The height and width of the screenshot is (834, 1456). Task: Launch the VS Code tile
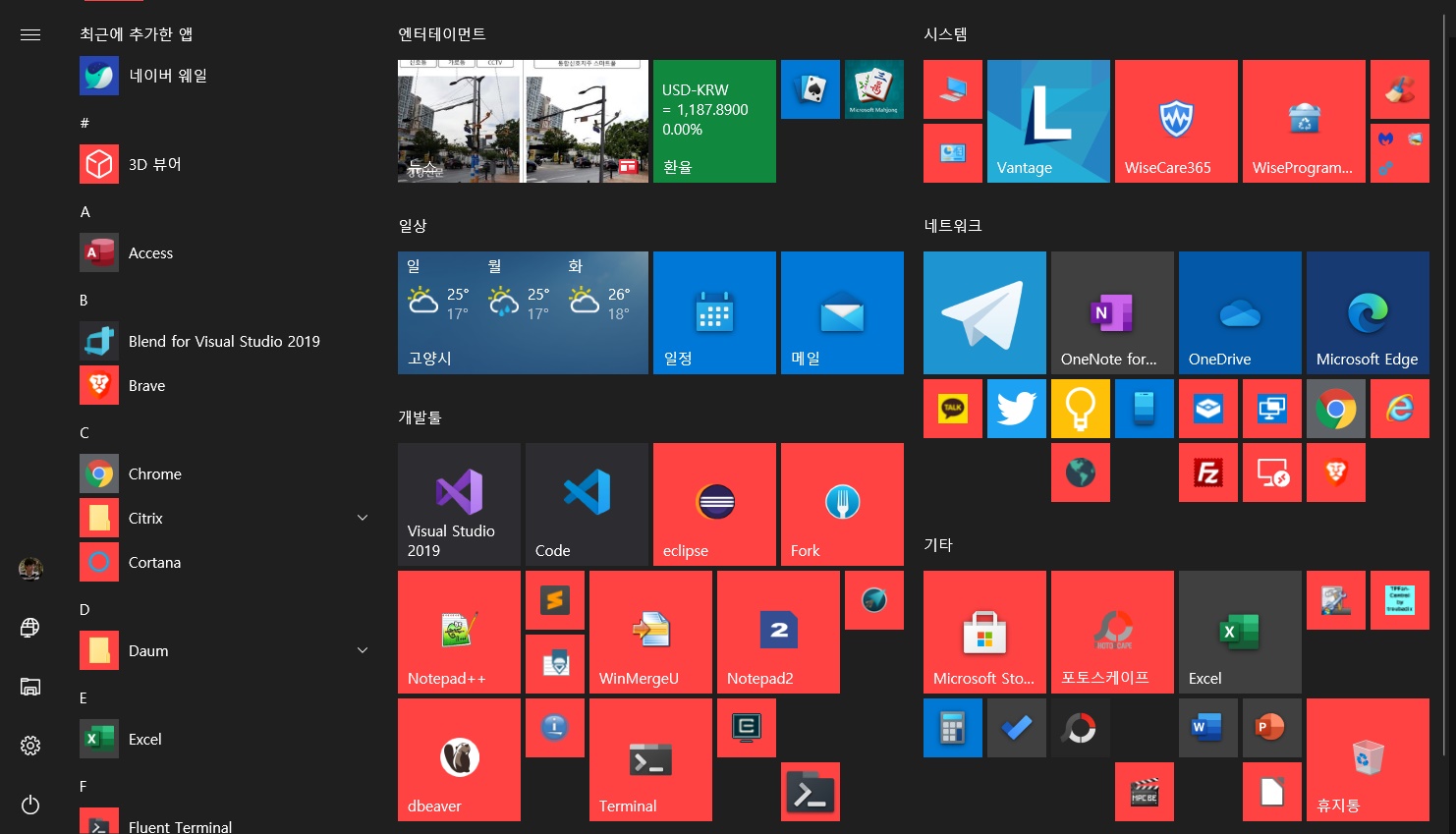tap(587, 504)
